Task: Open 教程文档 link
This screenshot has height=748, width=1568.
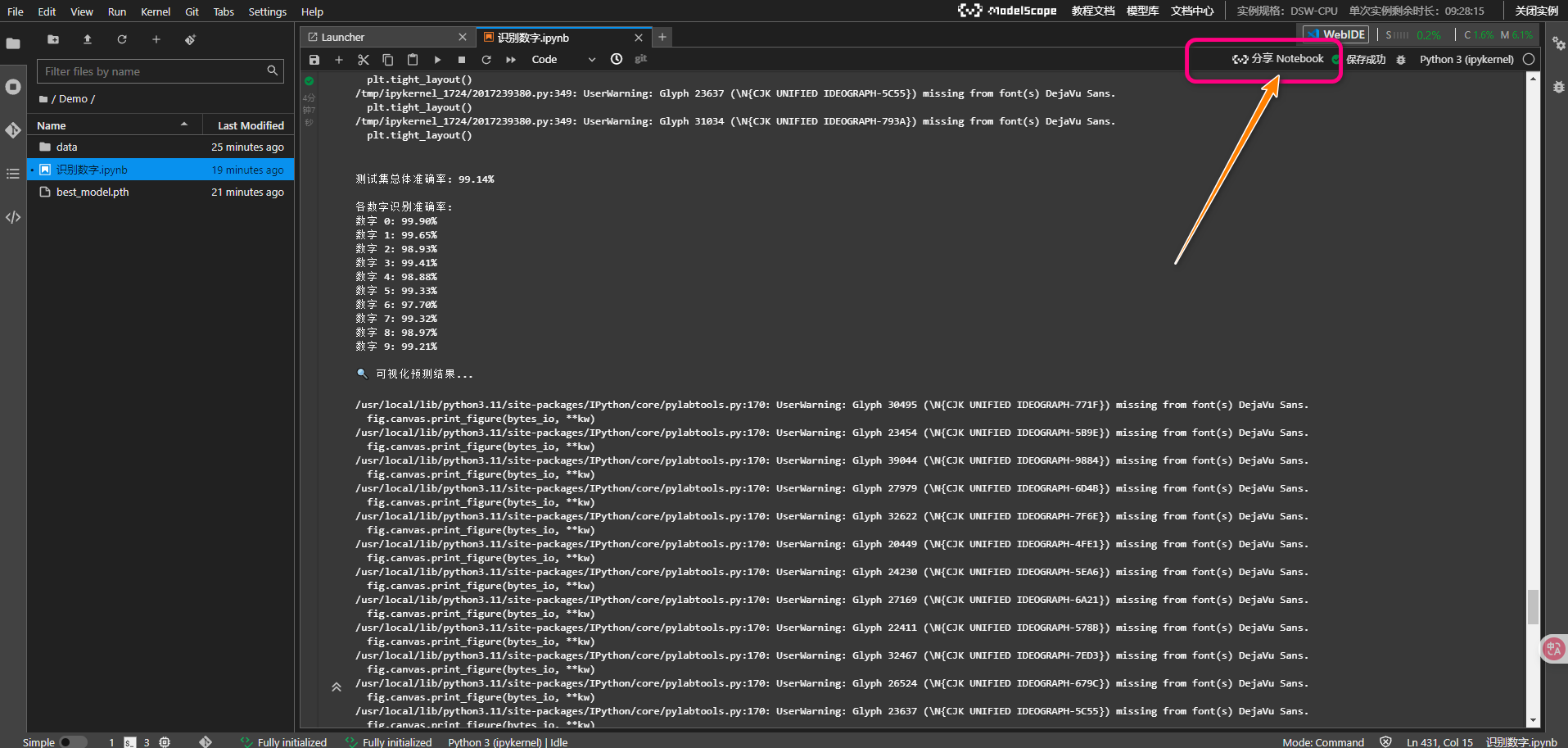Action: point(1093,11)
